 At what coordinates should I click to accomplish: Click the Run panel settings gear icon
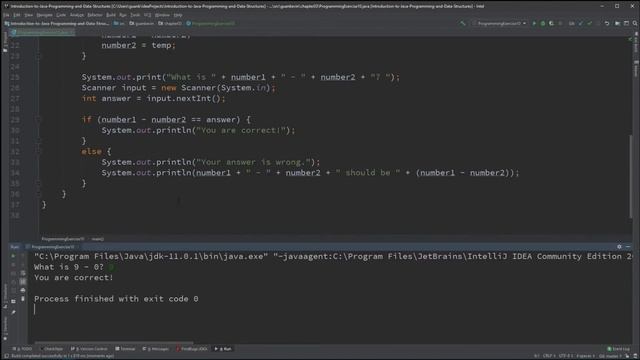[x=619, y=247]
